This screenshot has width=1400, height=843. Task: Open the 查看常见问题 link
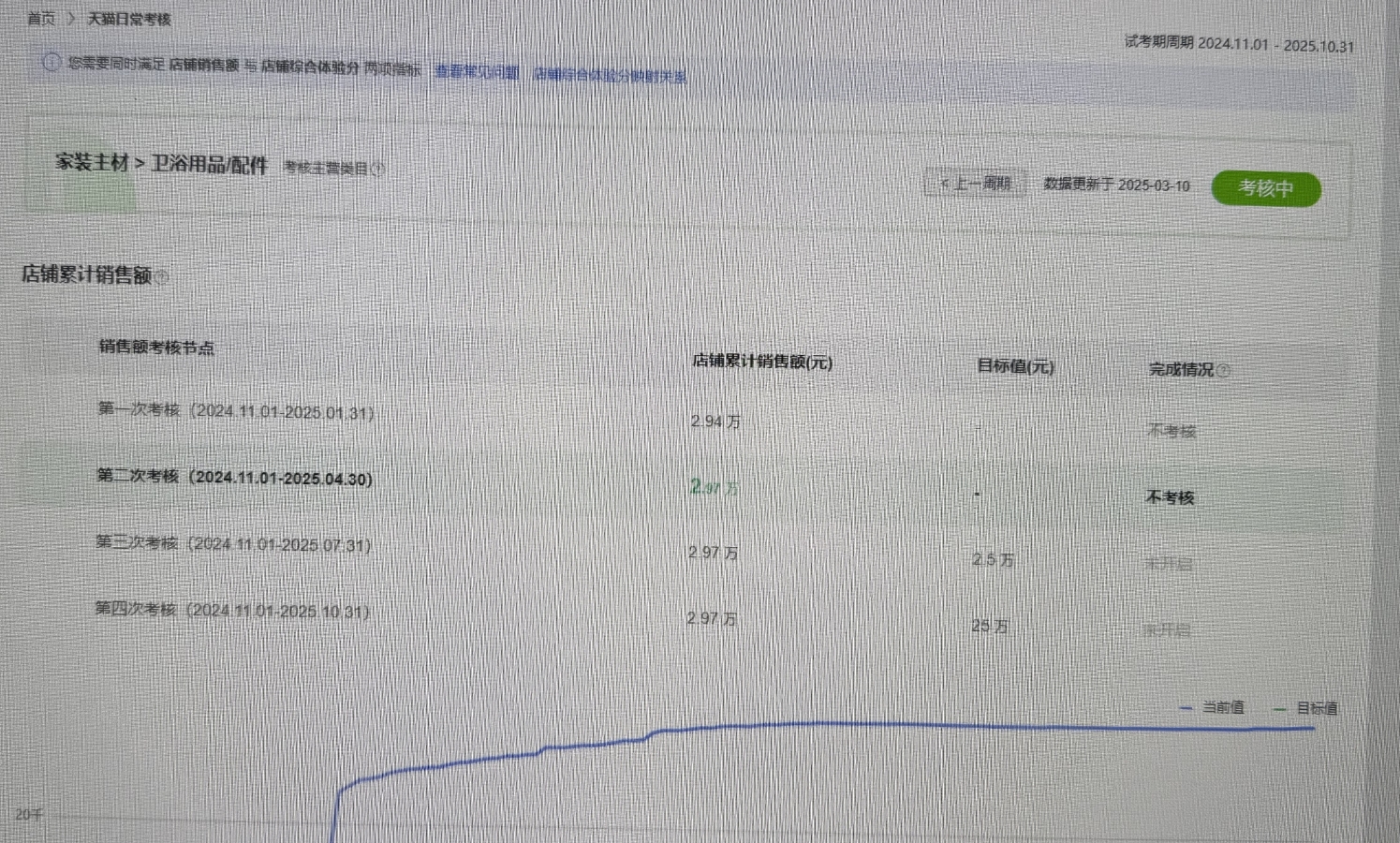[x=477, y=72]
